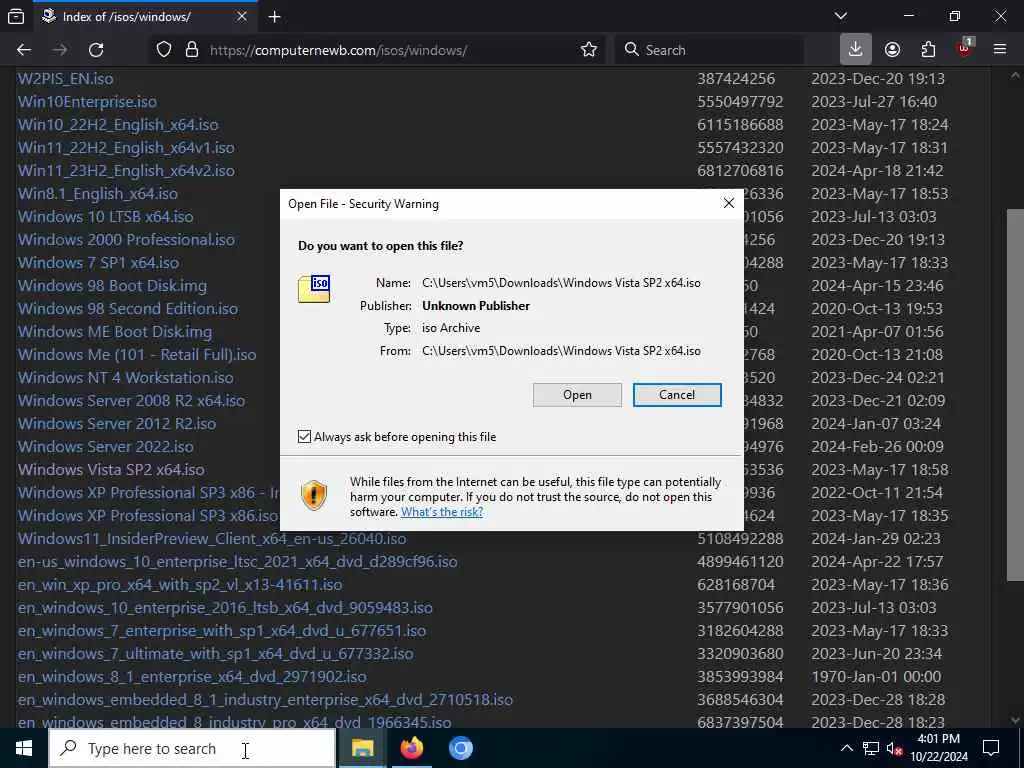Open the Firefox account icon

pos(892,50)
